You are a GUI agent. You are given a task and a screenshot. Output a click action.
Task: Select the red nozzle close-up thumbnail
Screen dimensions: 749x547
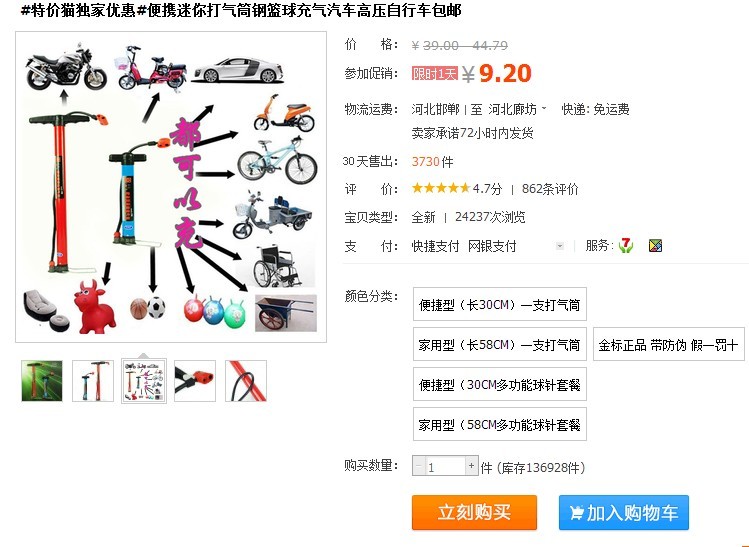[195, 381]
